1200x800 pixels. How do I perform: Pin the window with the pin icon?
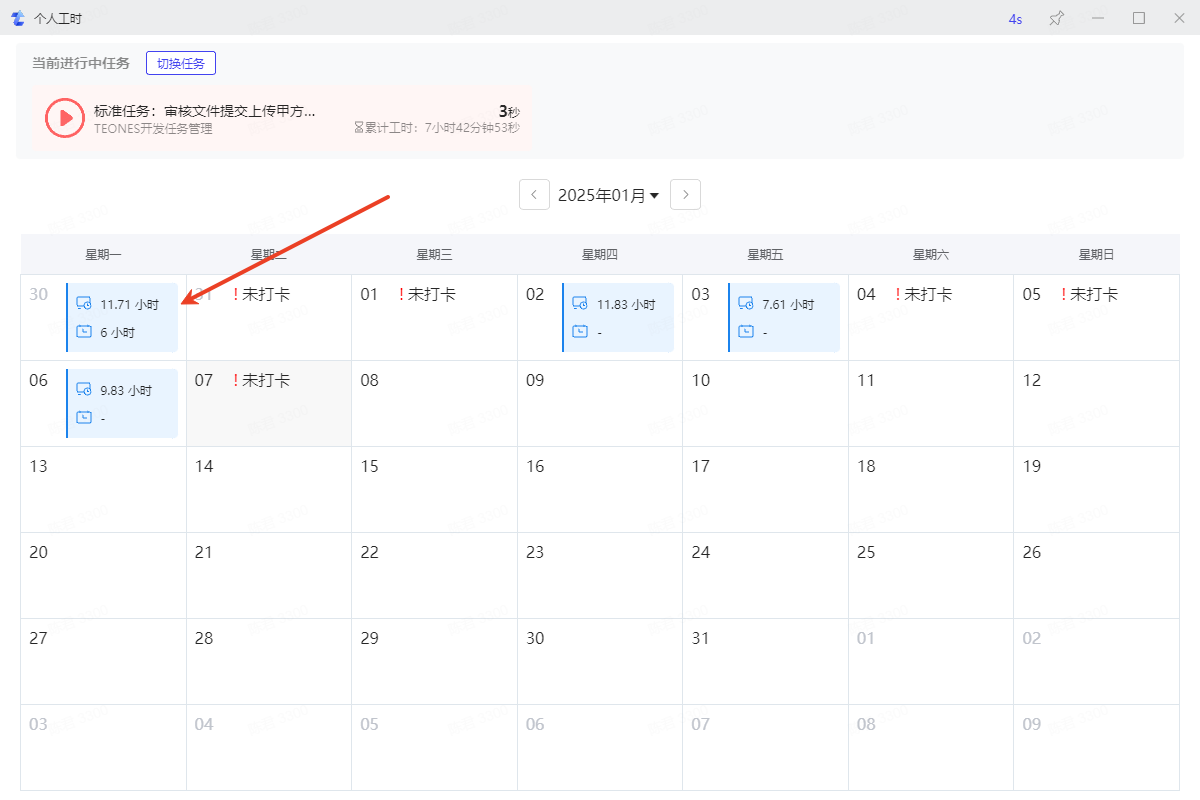(x=1056, y=19)
